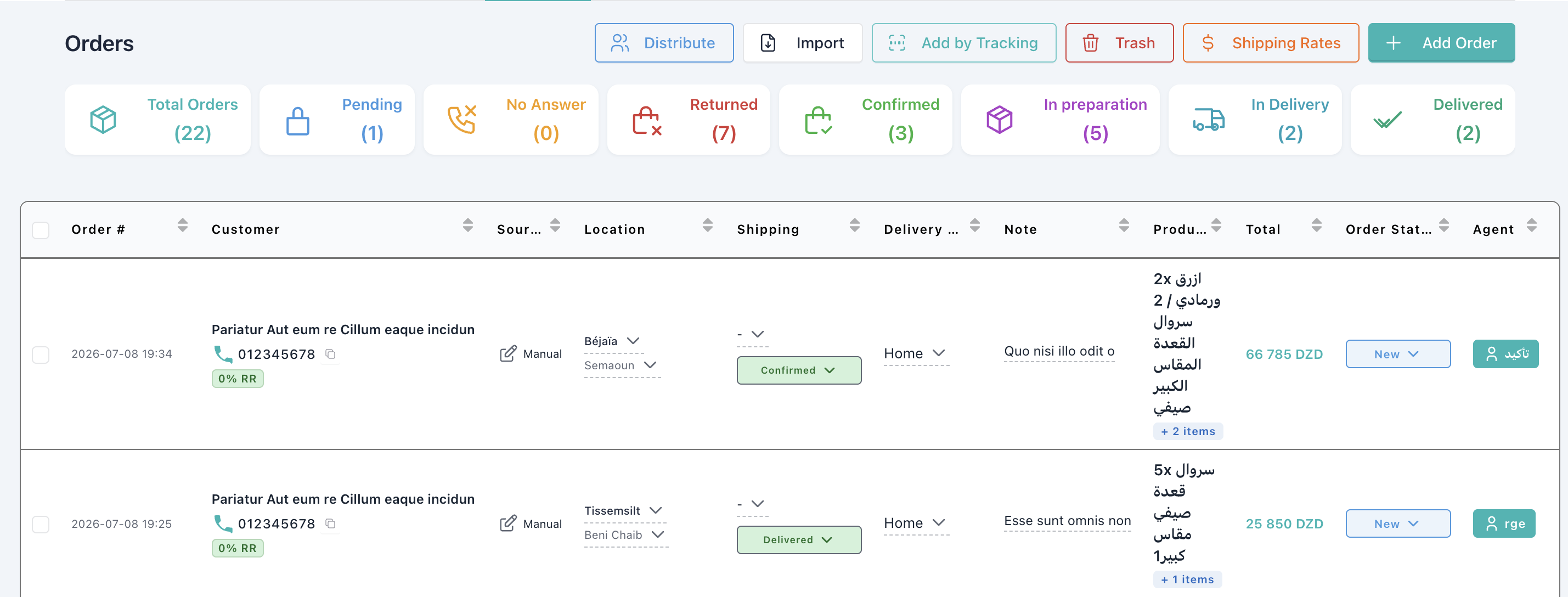1568x597 pixels.
Task: Filter orders by the Pending tab
Action: [x=337, y=119]
